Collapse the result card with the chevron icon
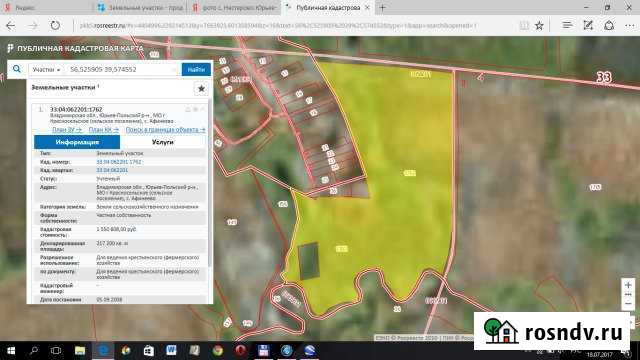This screenshot has width=640, height=360. tap(203, 109)
